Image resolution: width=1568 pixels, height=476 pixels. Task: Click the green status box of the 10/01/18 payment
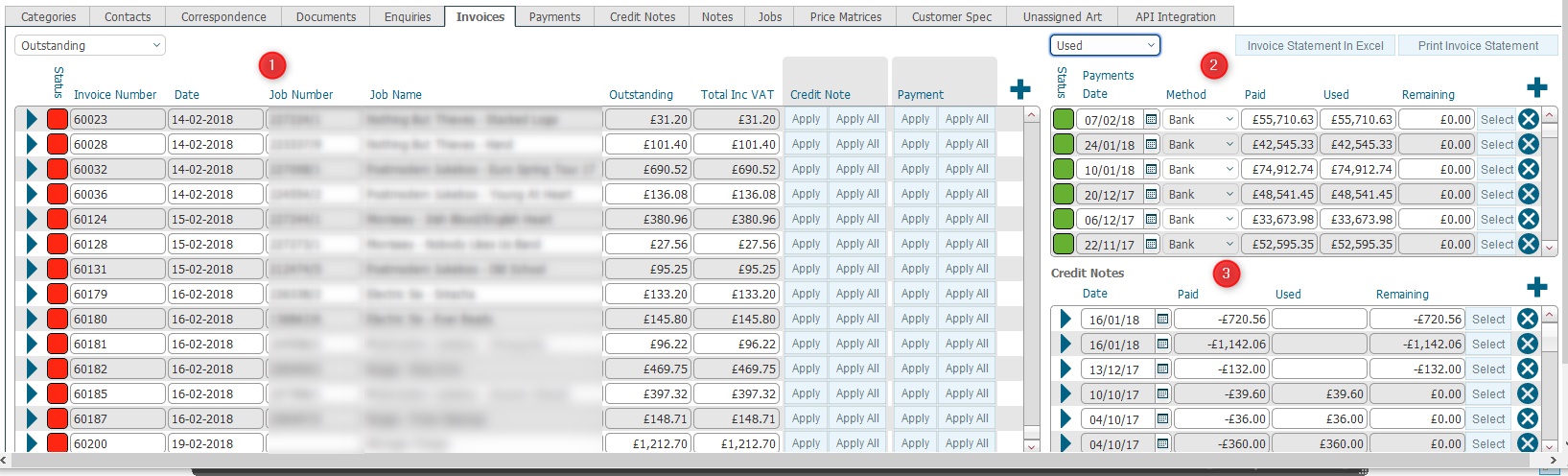[1064, 169]
